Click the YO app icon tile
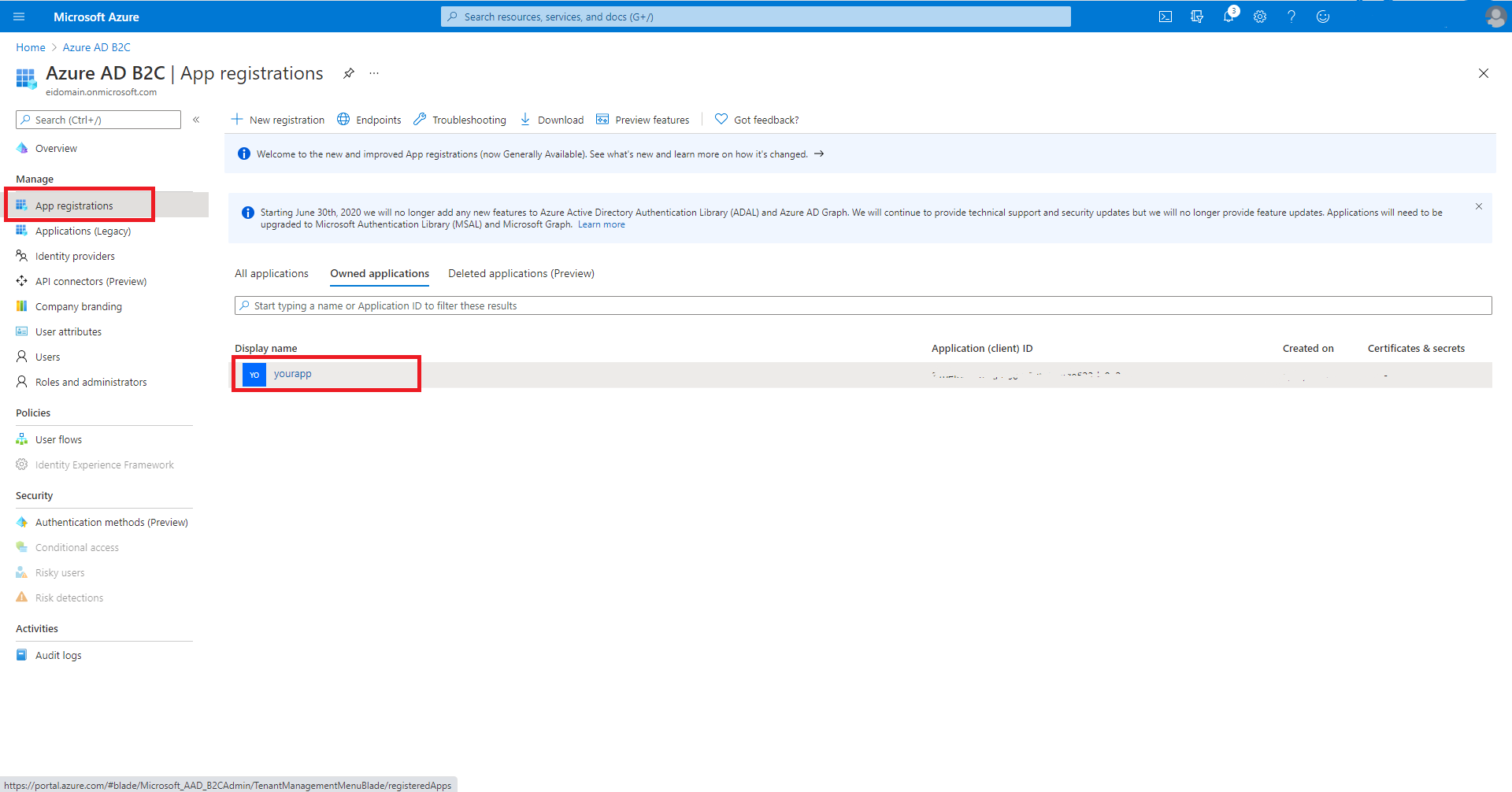The width and height of the screenshot is (1512, 792). pos(254,375)
